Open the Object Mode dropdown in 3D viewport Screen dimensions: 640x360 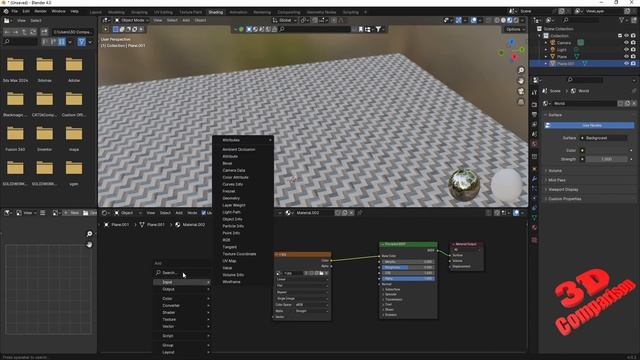[131, 20]
